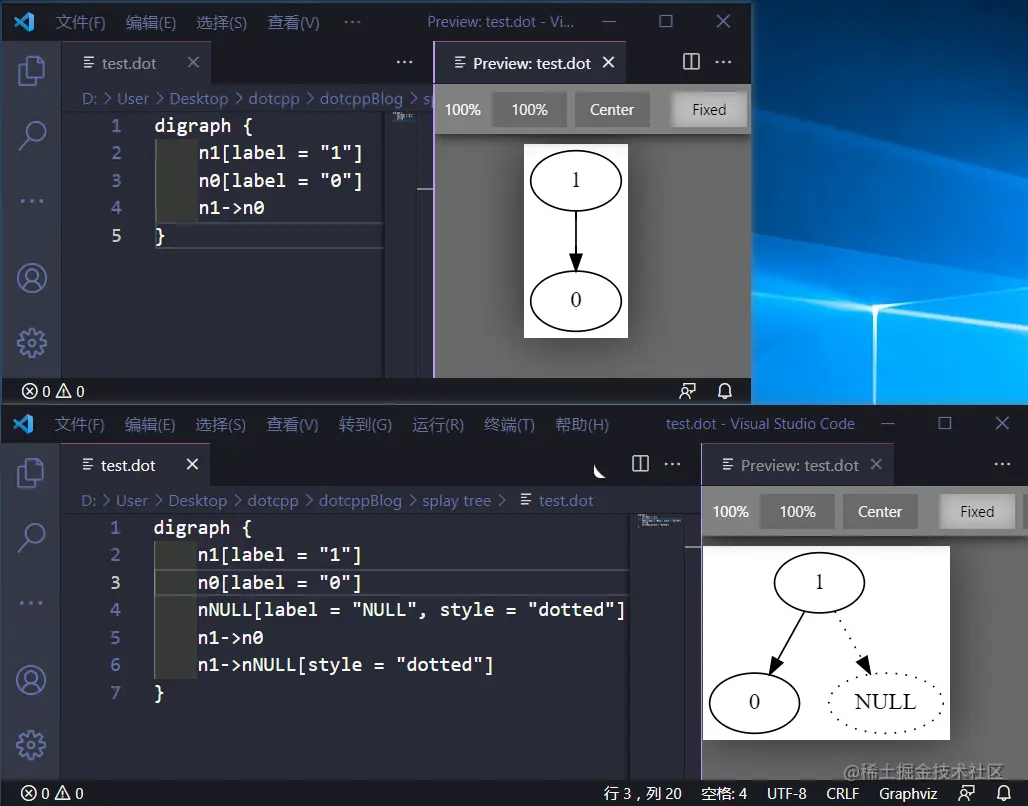Image resolution: width=1028 pixels, height=806 pixels.
Task: Open more actions for preview group in bottom window
Action: coord(1002,464)
